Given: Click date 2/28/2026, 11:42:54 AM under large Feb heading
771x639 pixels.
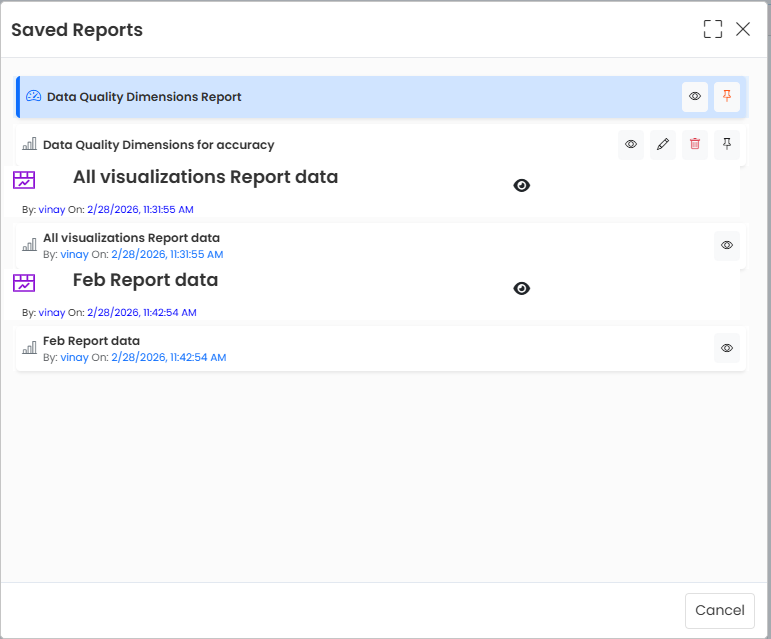Looking at the screenshot, I should tap(142, 313).
